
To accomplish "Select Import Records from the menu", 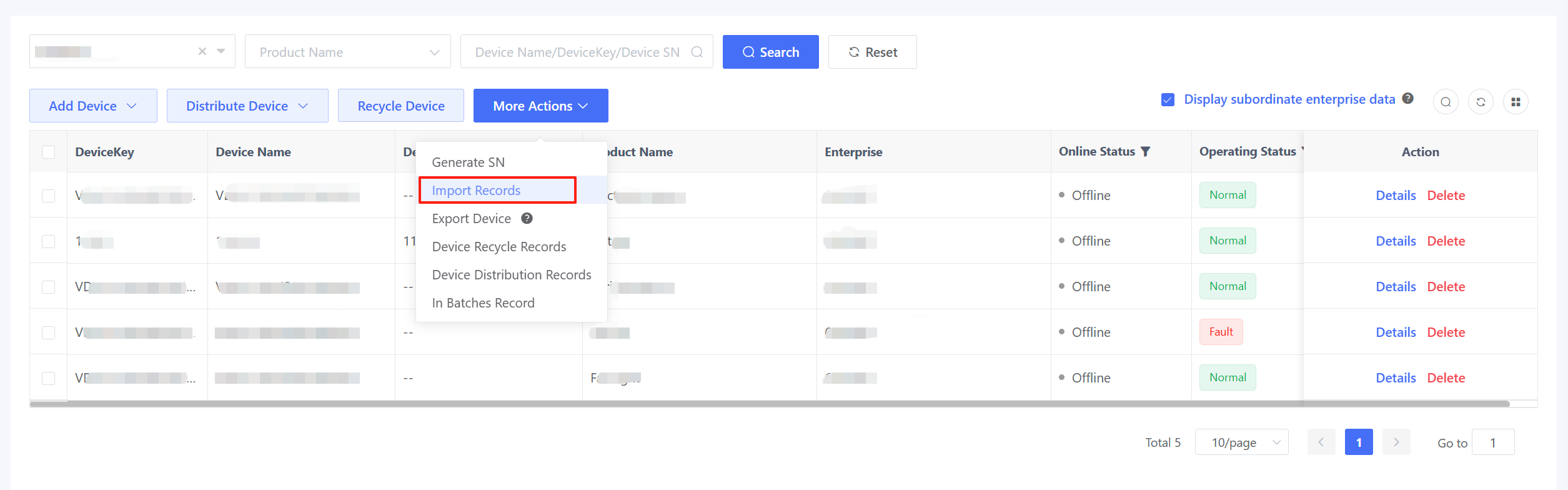I will (x=476, y=190).
